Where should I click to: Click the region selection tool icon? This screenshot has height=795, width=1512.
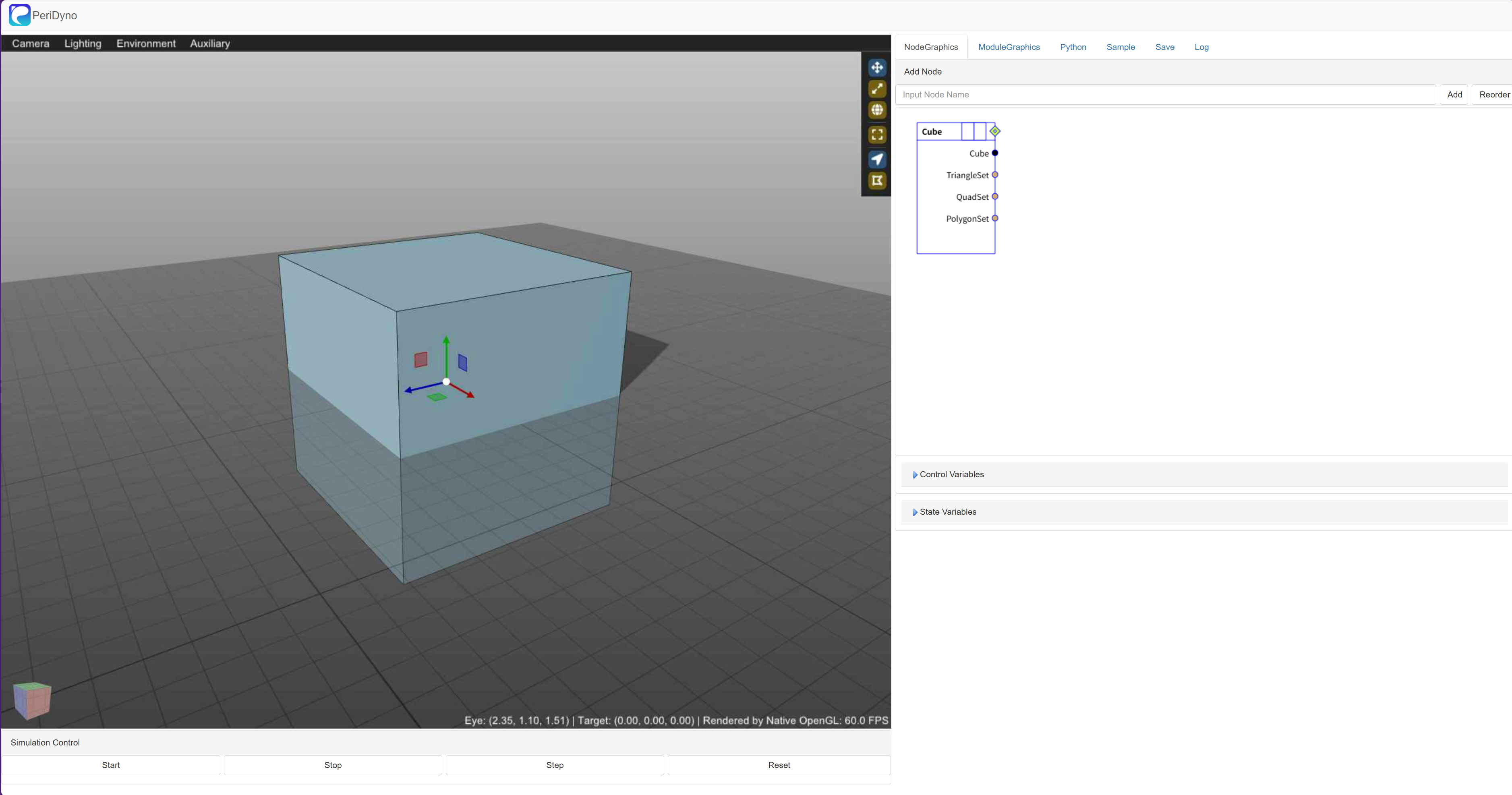pyautogui.click(x=877, y=180)
